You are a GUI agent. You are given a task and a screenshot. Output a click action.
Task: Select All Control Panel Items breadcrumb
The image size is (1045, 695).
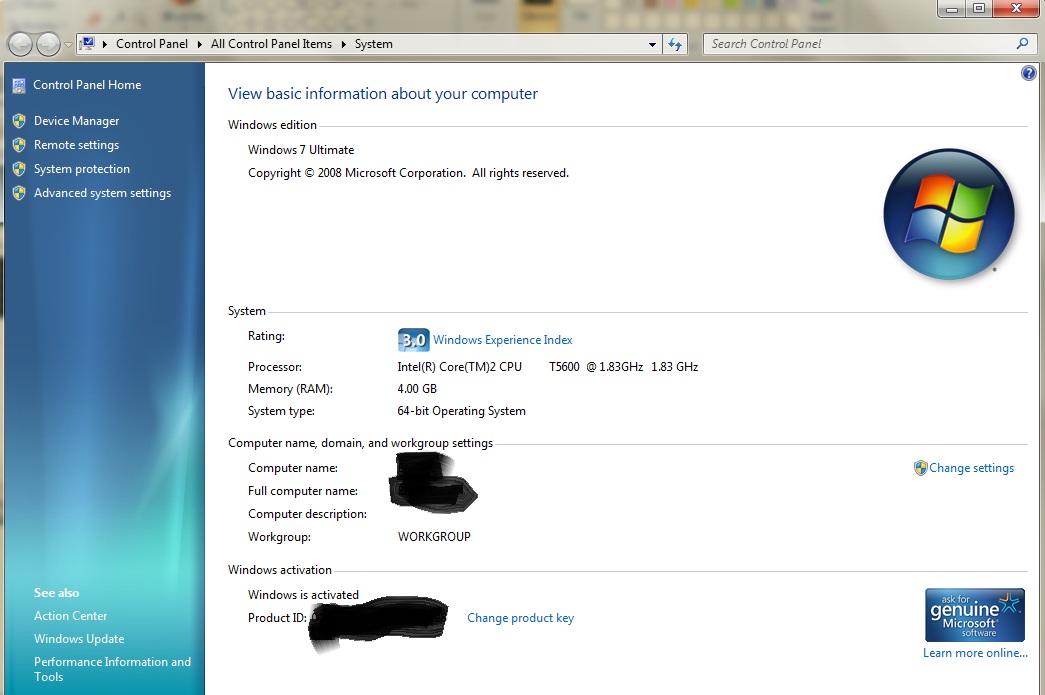coord(271,44)
